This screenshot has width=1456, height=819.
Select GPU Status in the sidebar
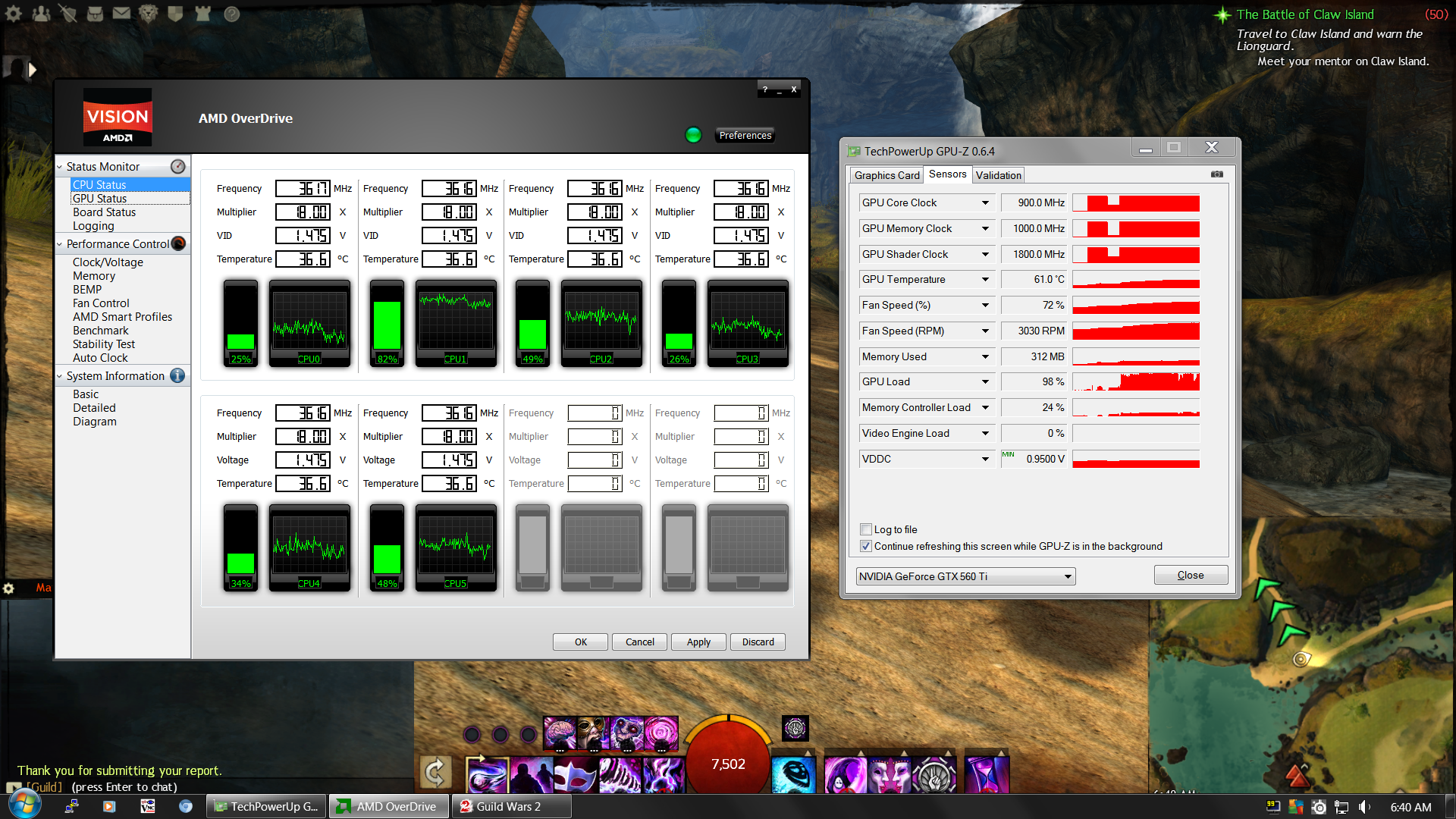(x=100, y=199)
